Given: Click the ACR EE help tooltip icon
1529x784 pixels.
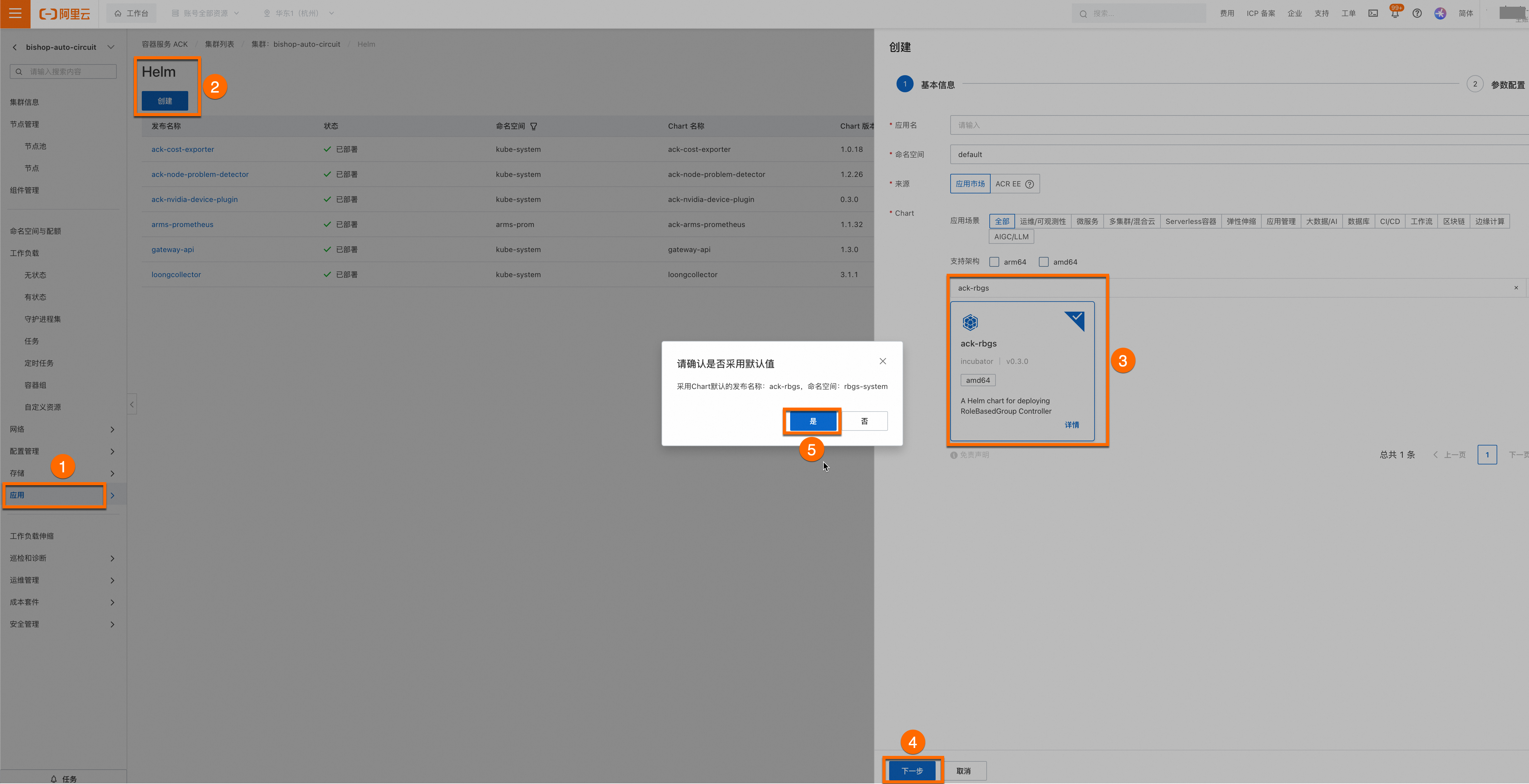Looking at the screenshot, I should 1030,184.
